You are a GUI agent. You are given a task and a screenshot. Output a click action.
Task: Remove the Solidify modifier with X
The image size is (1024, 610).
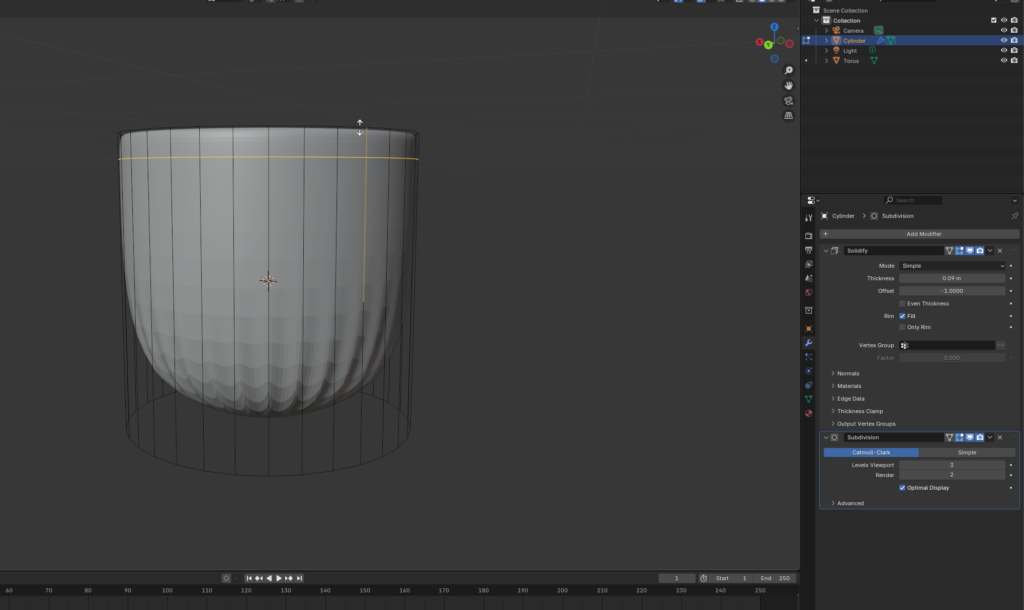(1000, 250)
